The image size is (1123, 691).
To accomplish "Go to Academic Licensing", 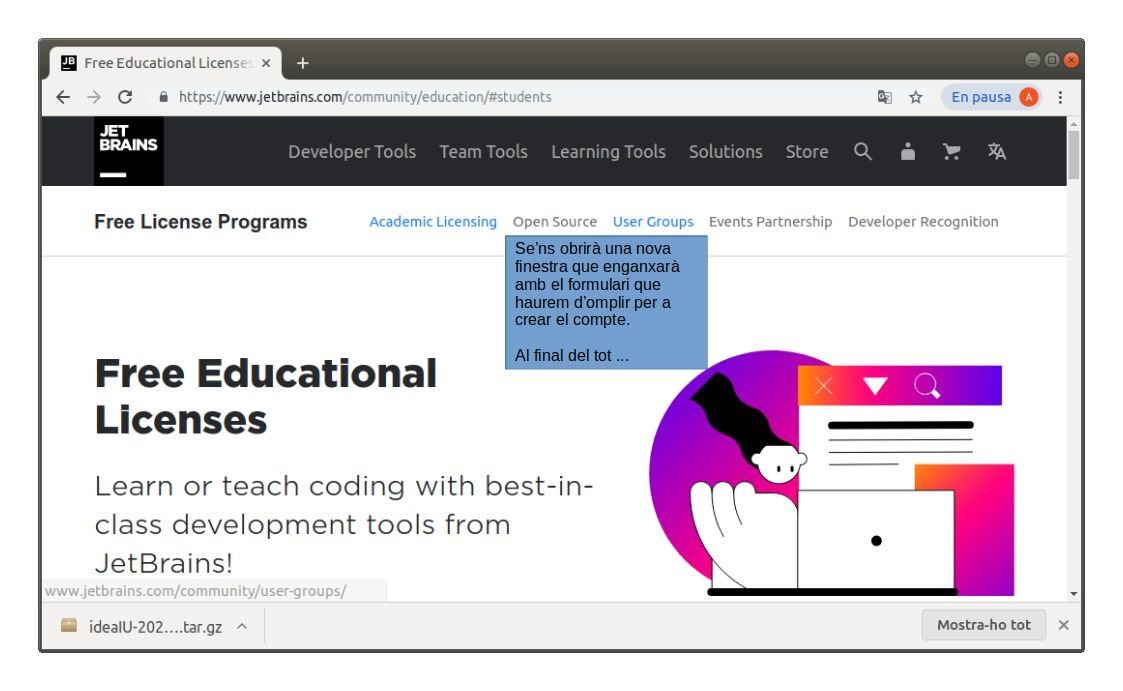I will (433, 222).
